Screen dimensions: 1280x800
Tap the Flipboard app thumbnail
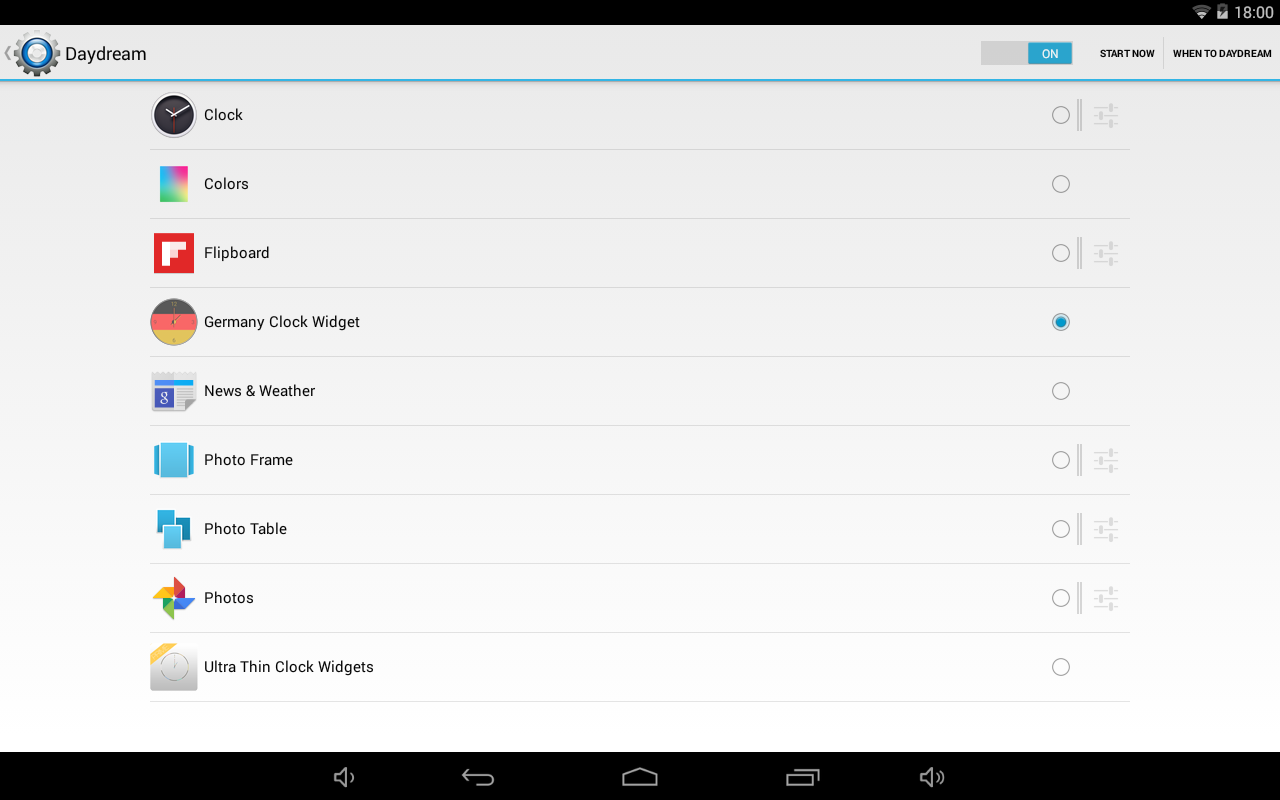174,253
